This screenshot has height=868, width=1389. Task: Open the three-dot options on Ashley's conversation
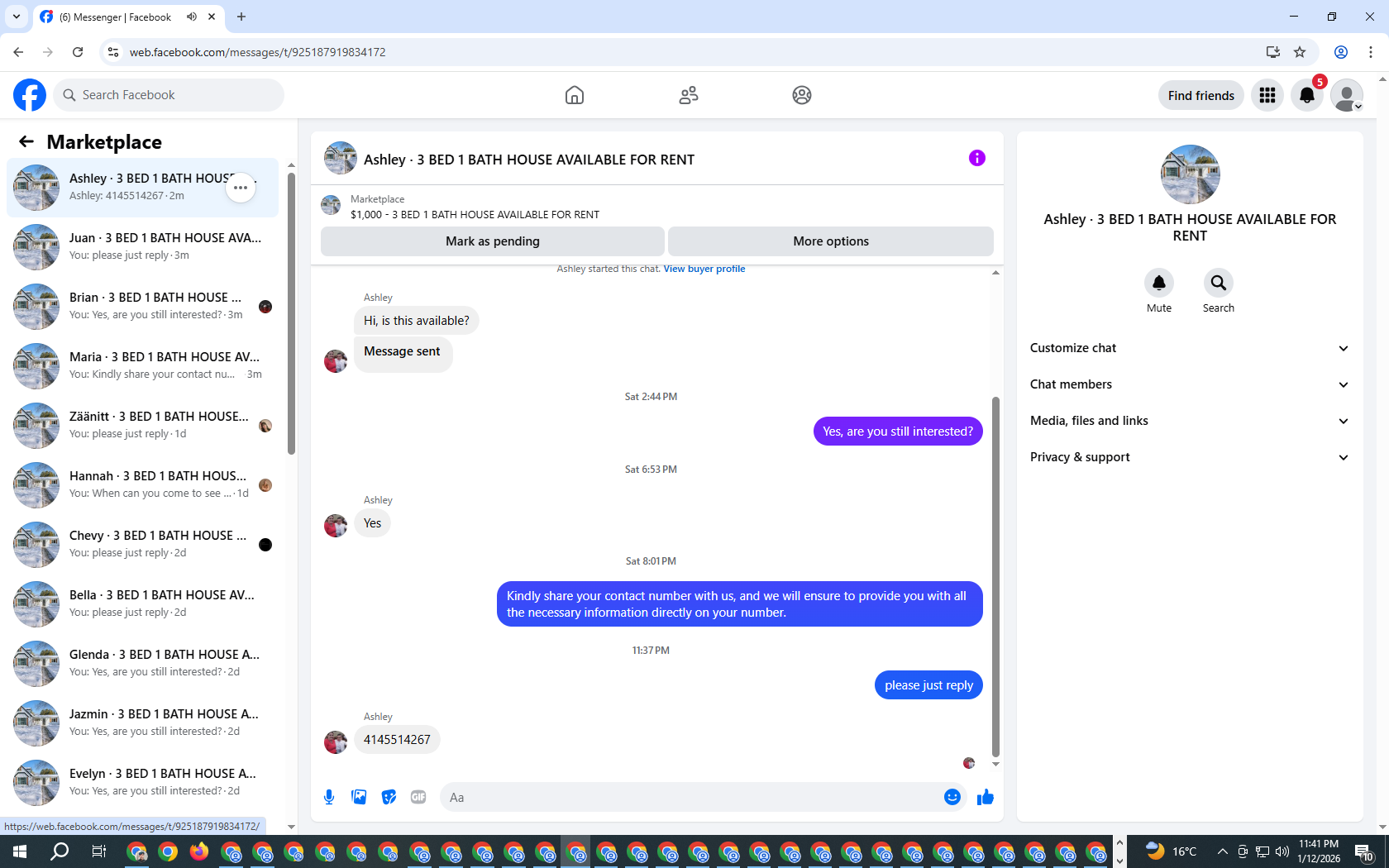(x=241, y=188)
